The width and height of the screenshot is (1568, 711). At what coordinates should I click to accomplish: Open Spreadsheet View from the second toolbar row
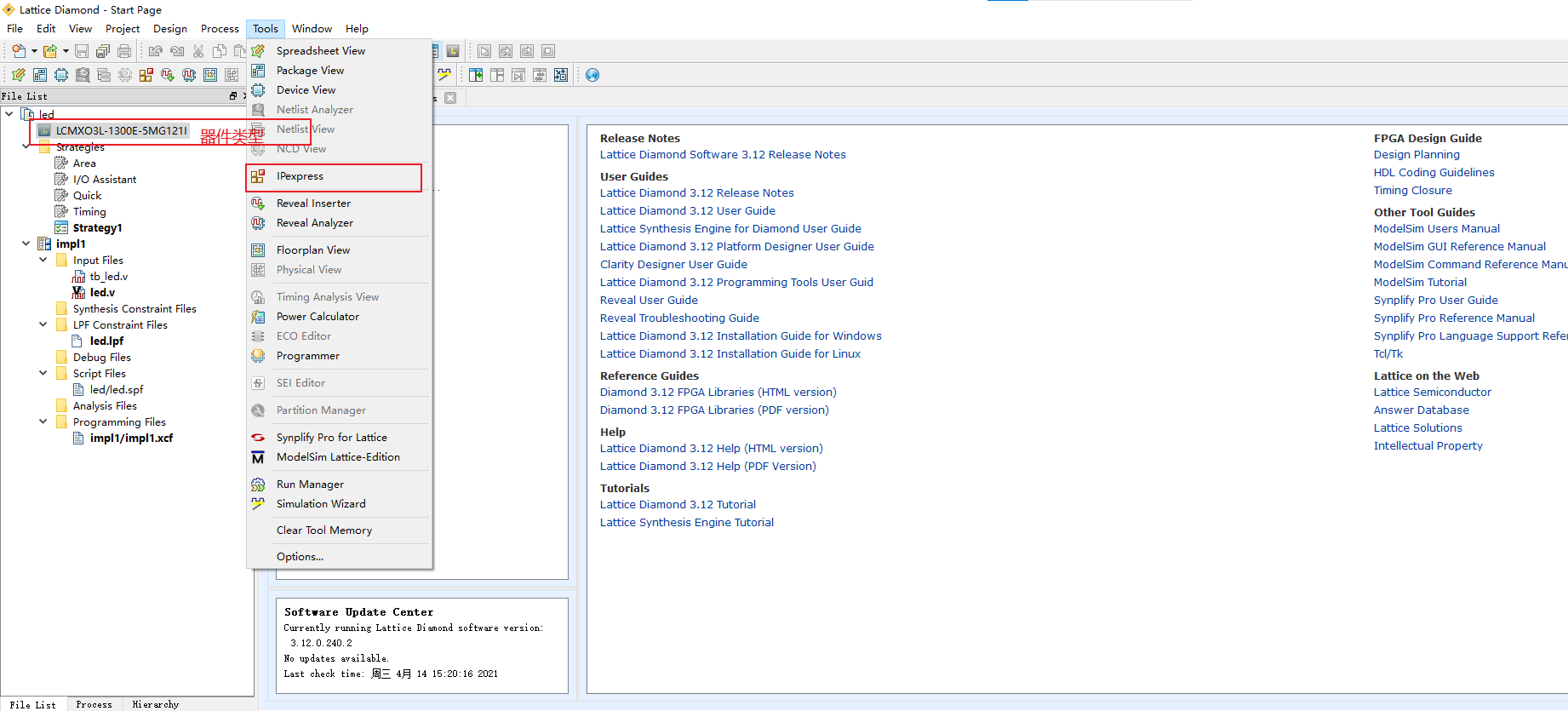19,75
